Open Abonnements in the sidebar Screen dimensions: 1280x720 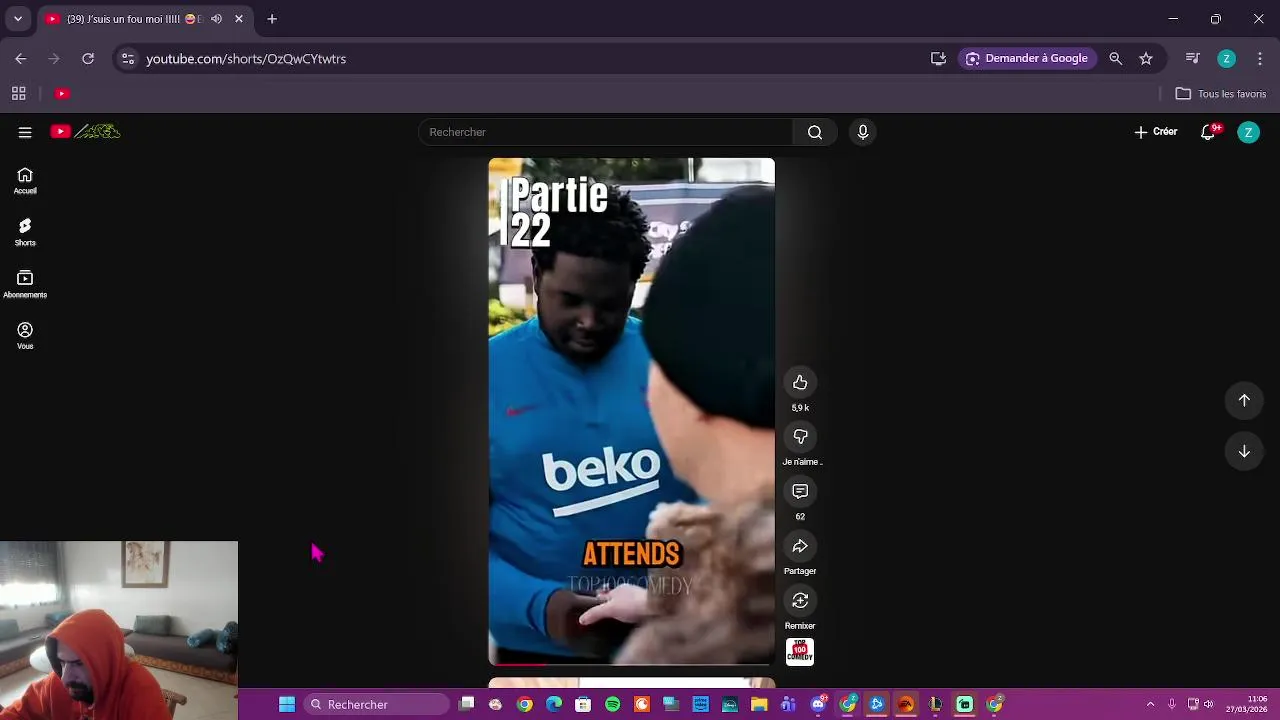pyautogui.click(x=25, y=285)
